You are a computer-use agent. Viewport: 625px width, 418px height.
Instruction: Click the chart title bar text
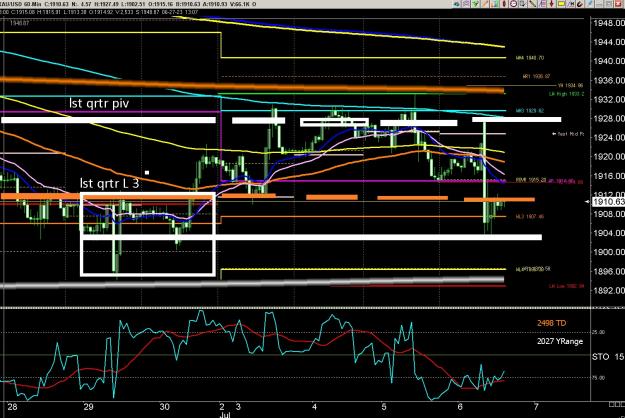pyautogui.click(x=128, y=4)
